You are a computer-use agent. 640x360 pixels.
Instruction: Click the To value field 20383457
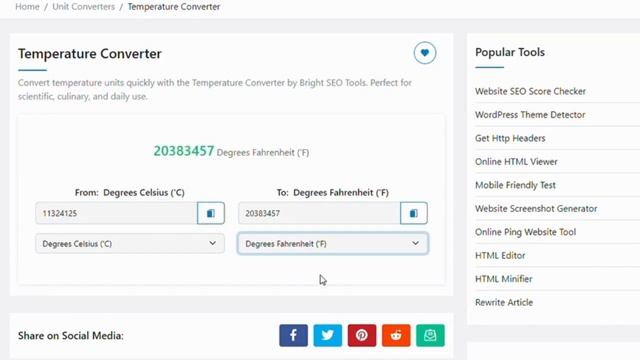click(319, 213)
